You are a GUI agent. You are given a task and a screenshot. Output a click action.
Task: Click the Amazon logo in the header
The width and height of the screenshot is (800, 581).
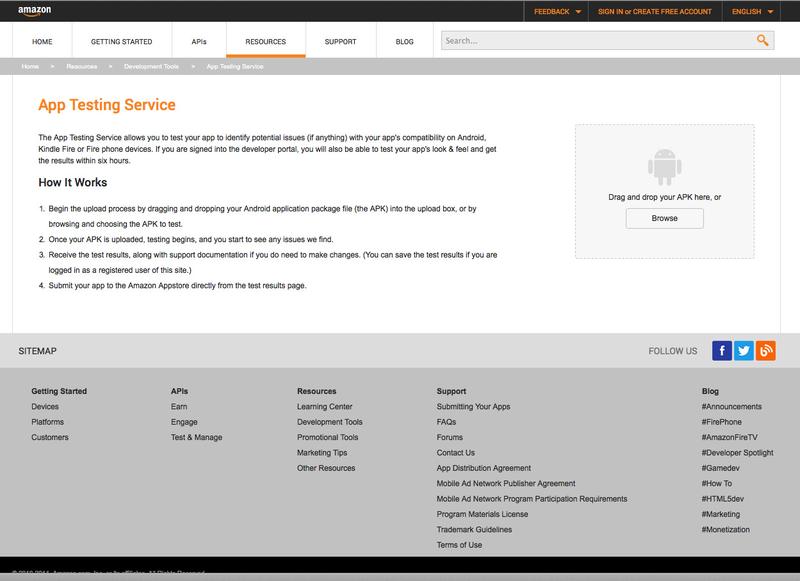(35, 11)
